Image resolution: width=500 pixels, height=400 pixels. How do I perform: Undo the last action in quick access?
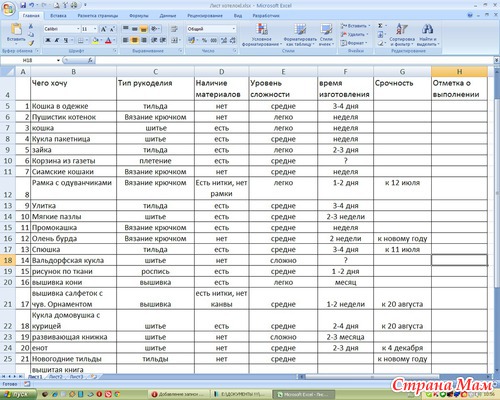point(32,5)
